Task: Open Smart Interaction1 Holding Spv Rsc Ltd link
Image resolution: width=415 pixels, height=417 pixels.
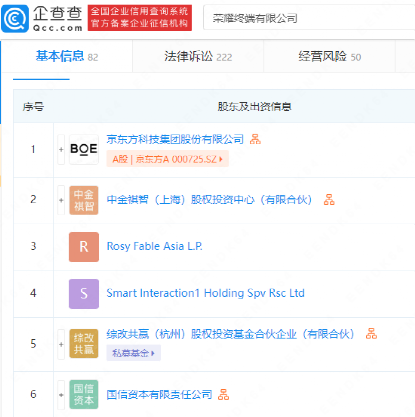Action: click(x=205, y=293)
